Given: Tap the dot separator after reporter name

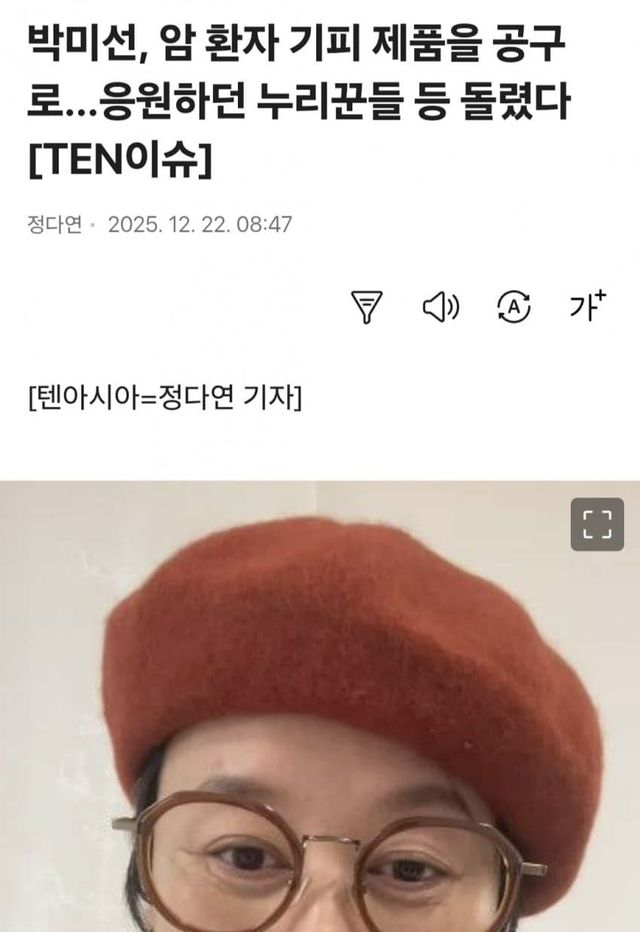Looking at the screenshot, I should pos(92,225).
